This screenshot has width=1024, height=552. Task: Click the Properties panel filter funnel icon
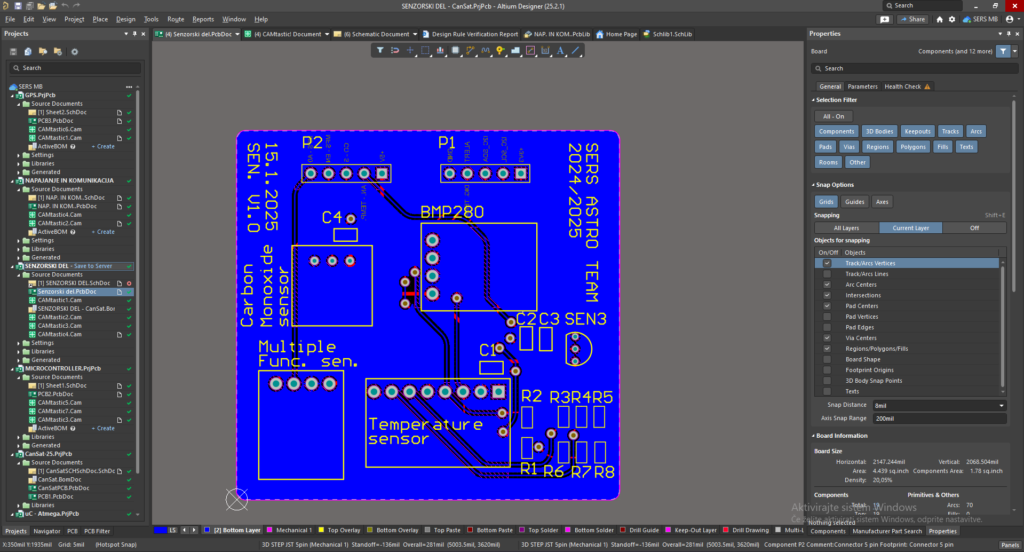point(1004,50)
